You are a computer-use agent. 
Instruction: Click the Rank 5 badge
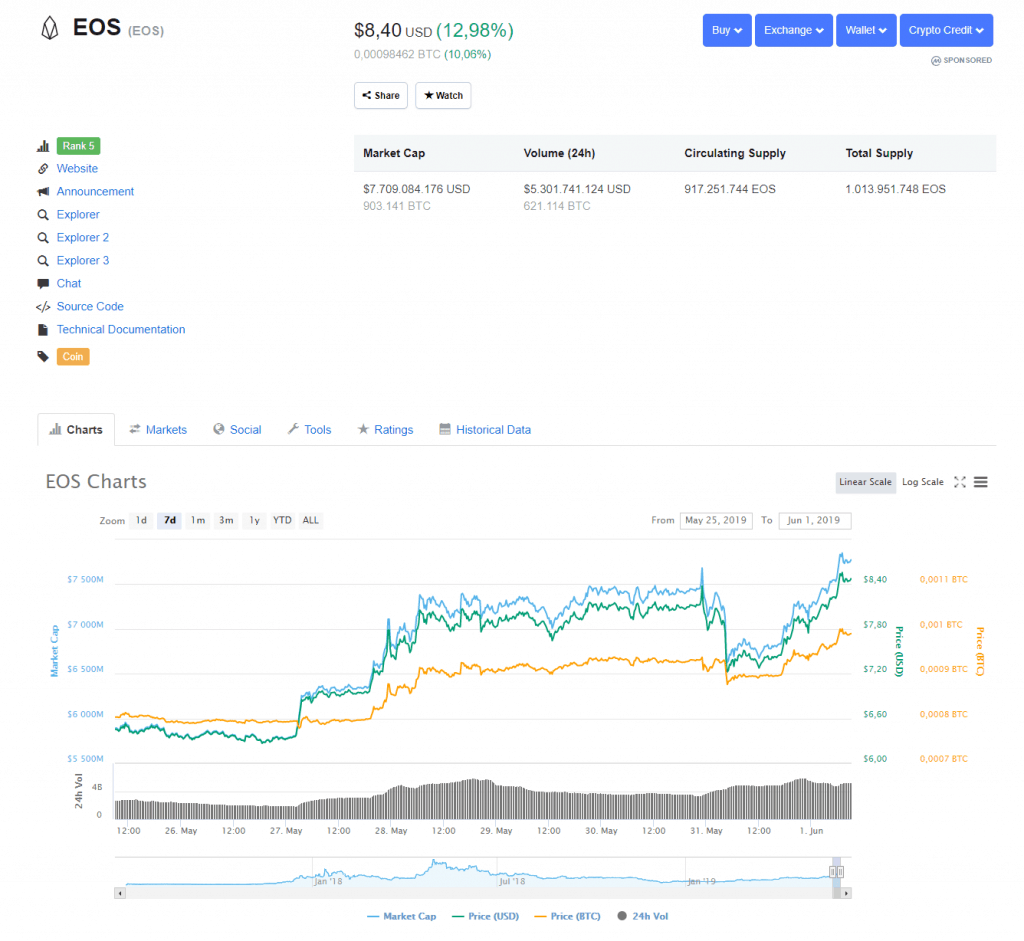(78, 146)
